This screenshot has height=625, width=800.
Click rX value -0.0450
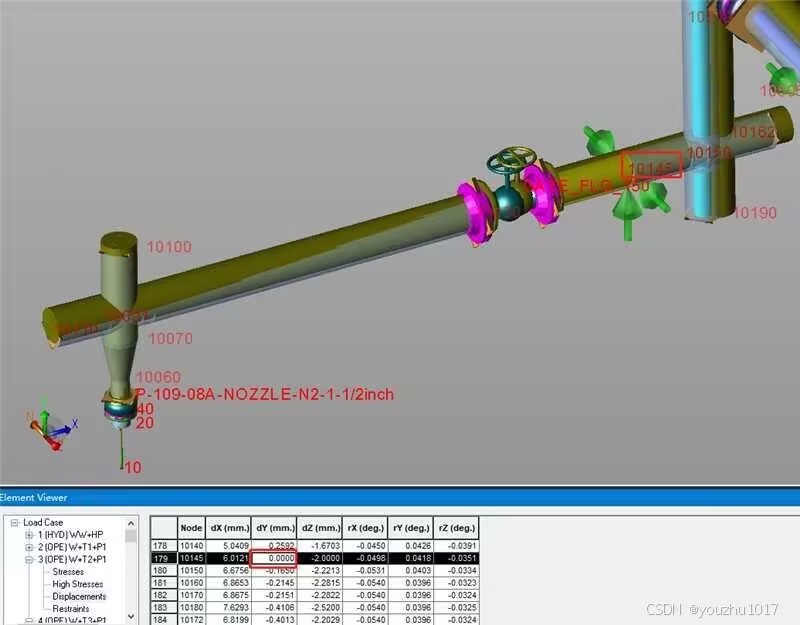click(x=365, y=546)
